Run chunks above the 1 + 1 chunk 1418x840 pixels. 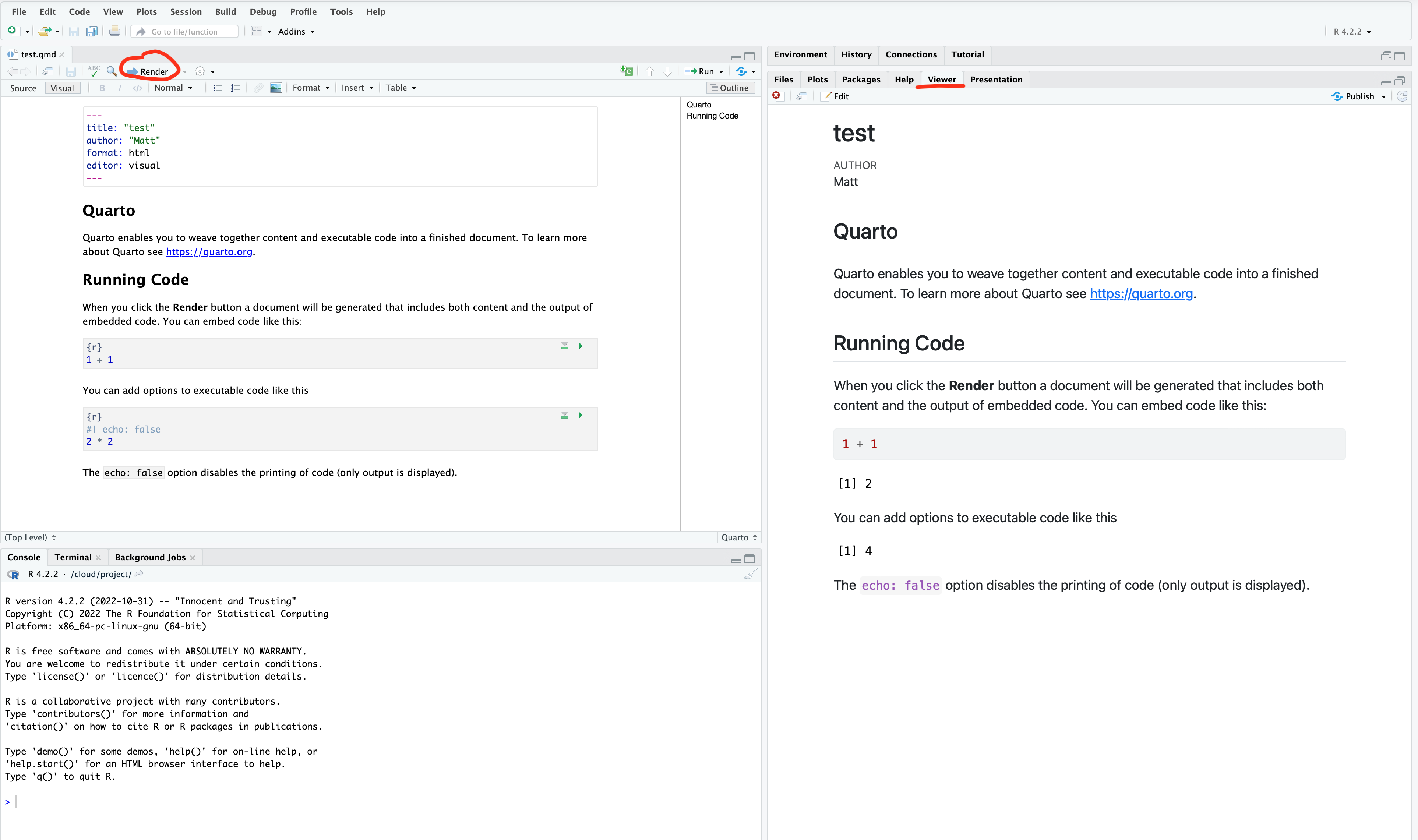[564, 346]
